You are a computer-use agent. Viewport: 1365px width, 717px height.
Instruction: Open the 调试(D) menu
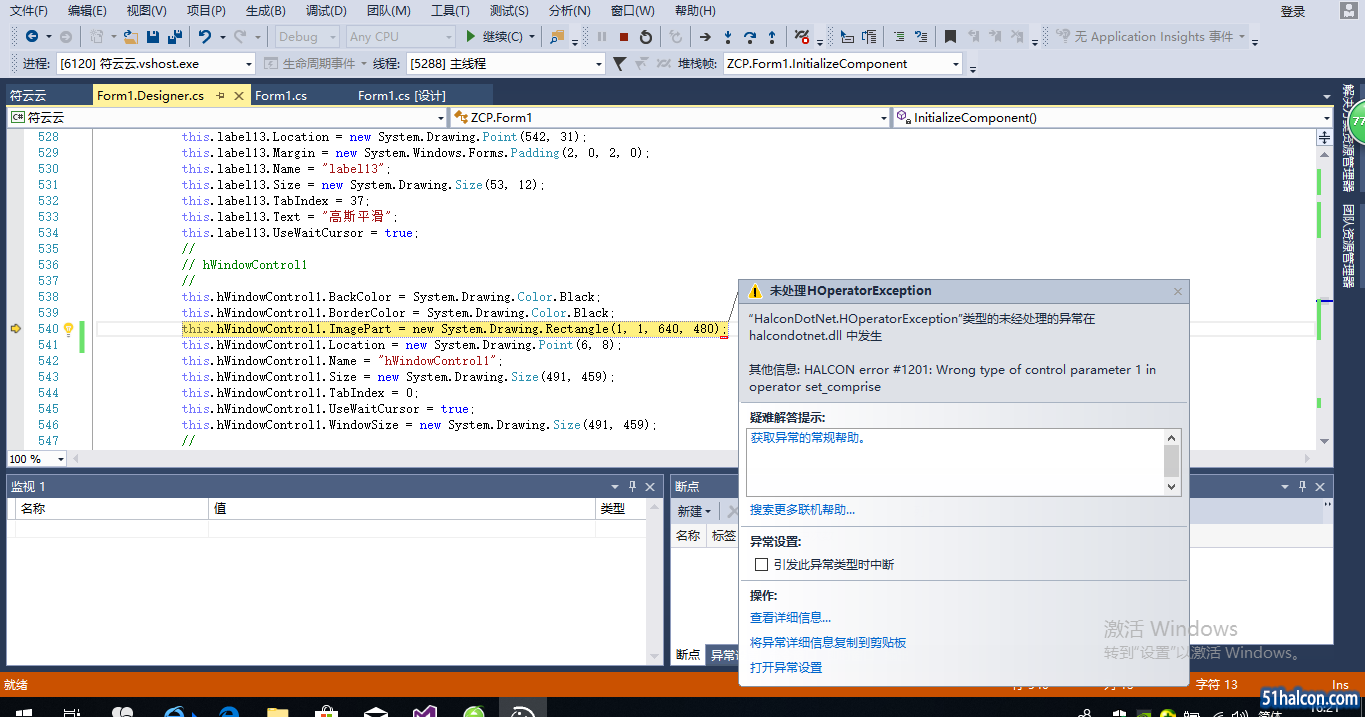click(326, 11)
